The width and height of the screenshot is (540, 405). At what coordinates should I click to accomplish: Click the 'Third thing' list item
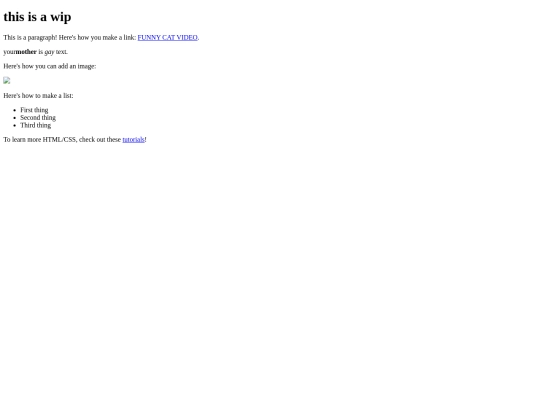[x=35, y=125]
